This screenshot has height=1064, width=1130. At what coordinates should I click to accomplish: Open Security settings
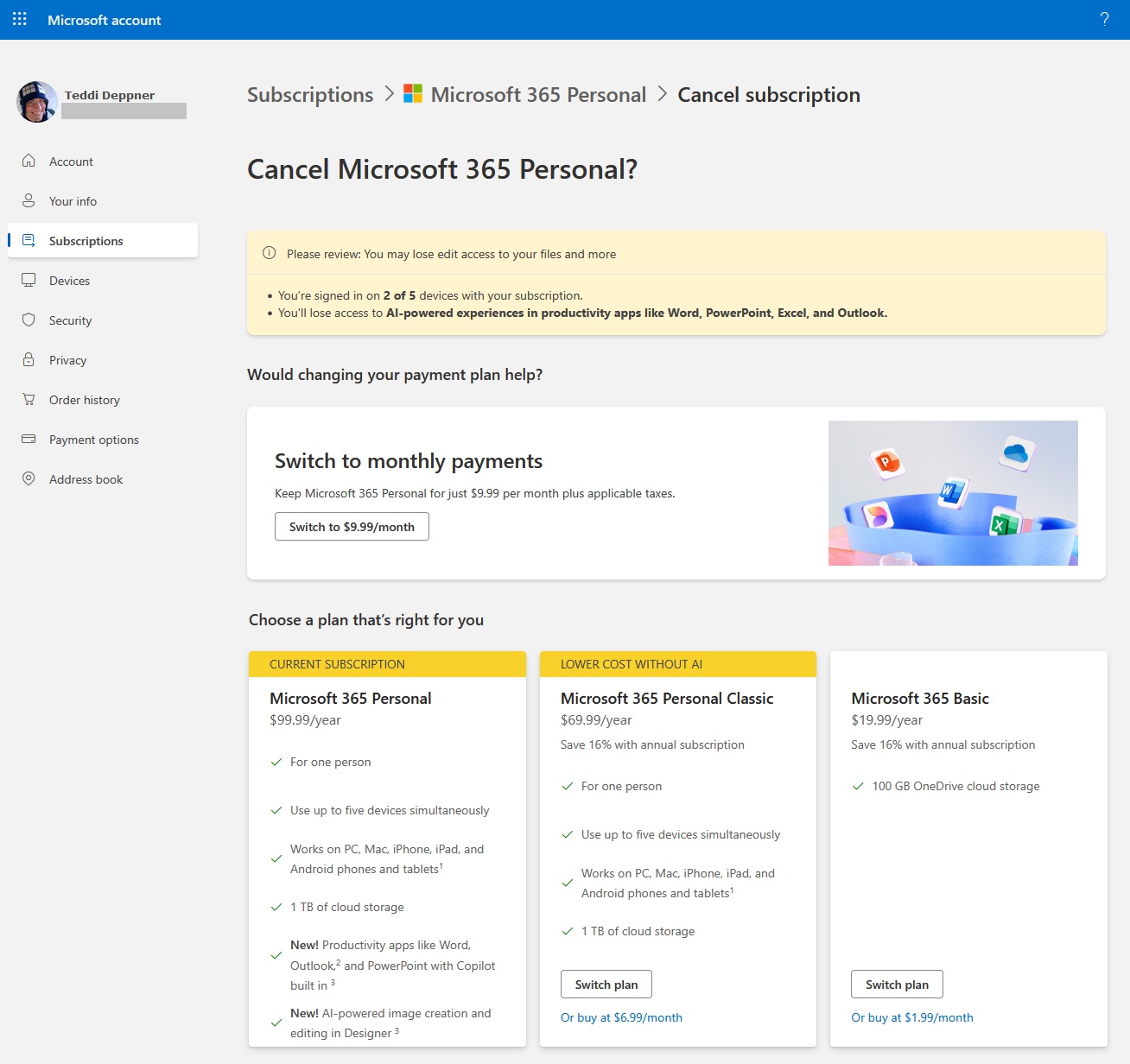click(x=103, y=320)
